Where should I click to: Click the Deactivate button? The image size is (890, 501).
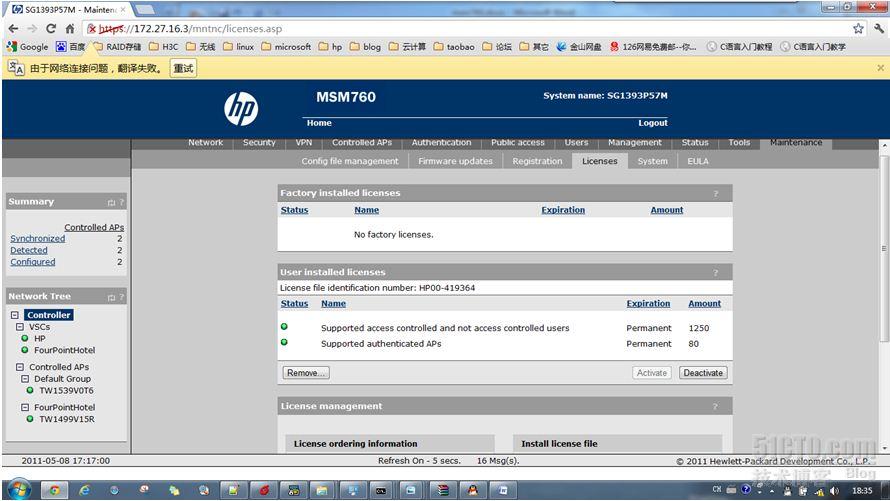pos(703,373)
